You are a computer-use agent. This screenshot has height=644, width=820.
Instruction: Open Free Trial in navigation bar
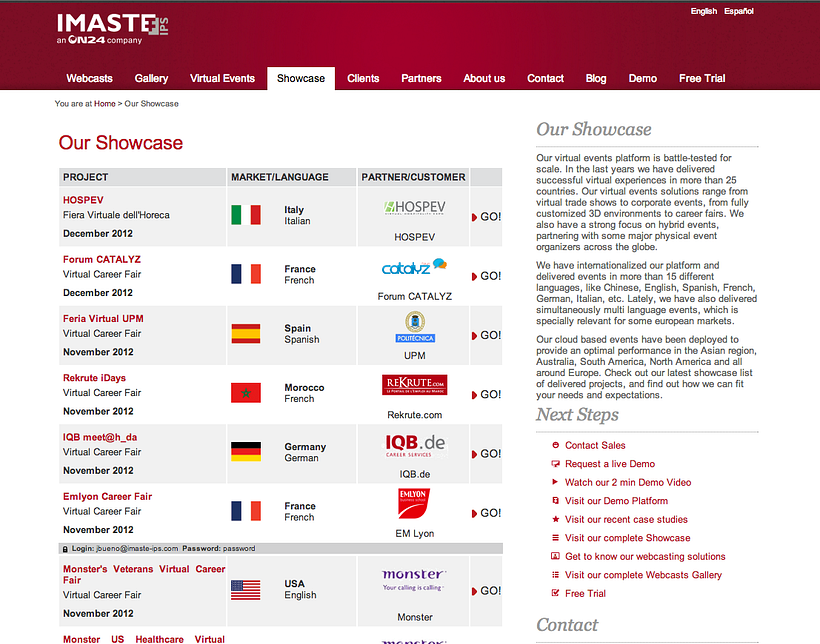pyautogui.click(x=702, y=78)
